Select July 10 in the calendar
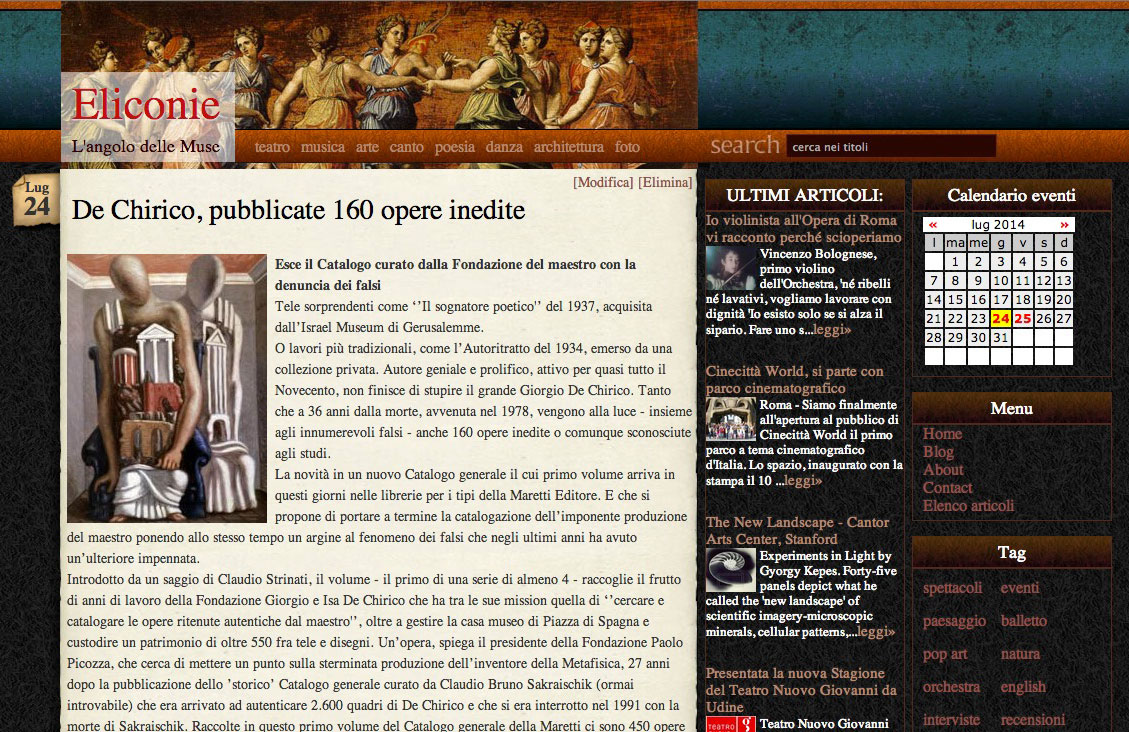The image size is (1129, 732). click(1000, 281)
